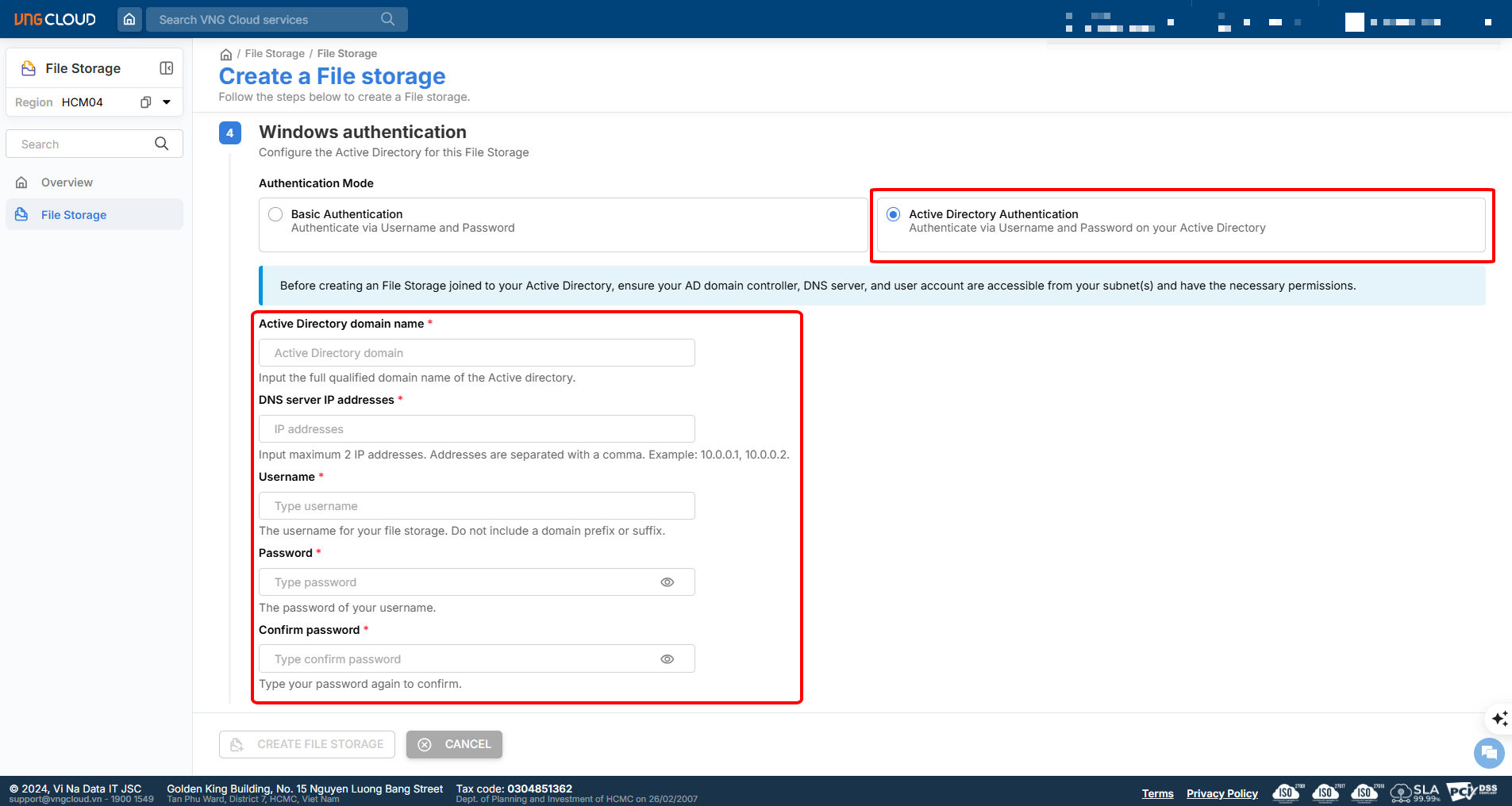
Task: Select Basic Authentication radio option
Action: coord(275,214)
